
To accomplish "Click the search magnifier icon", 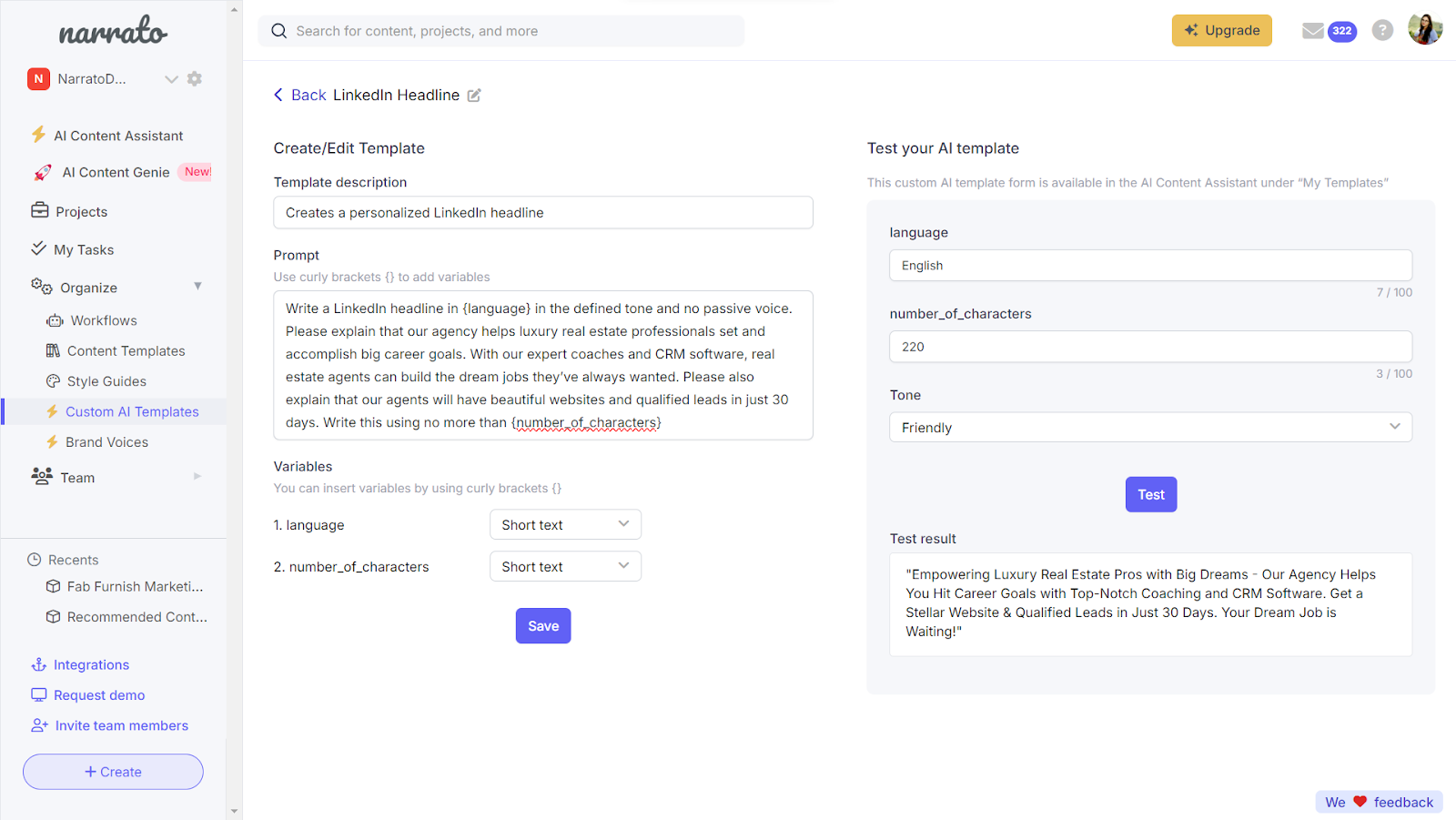I will (x=279, y=31).
